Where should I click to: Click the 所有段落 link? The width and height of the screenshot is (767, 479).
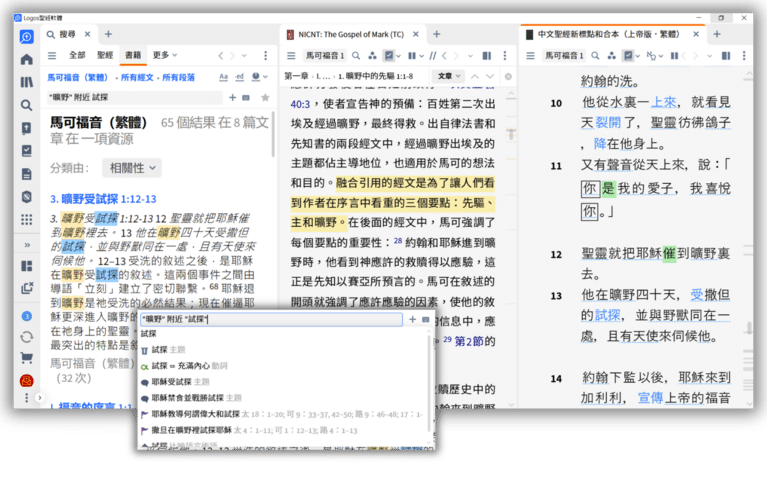178,77
